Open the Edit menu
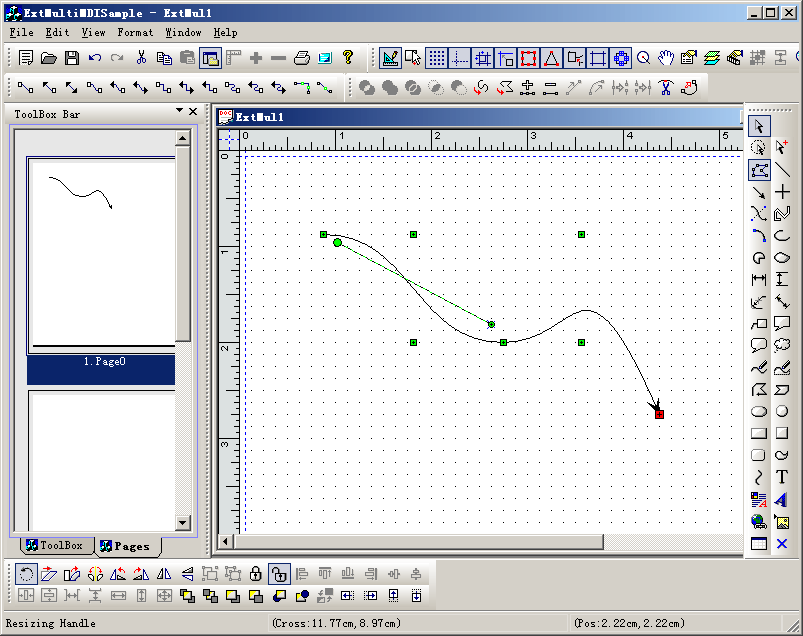Screen dimensions: 803x636 coord(57,32)
